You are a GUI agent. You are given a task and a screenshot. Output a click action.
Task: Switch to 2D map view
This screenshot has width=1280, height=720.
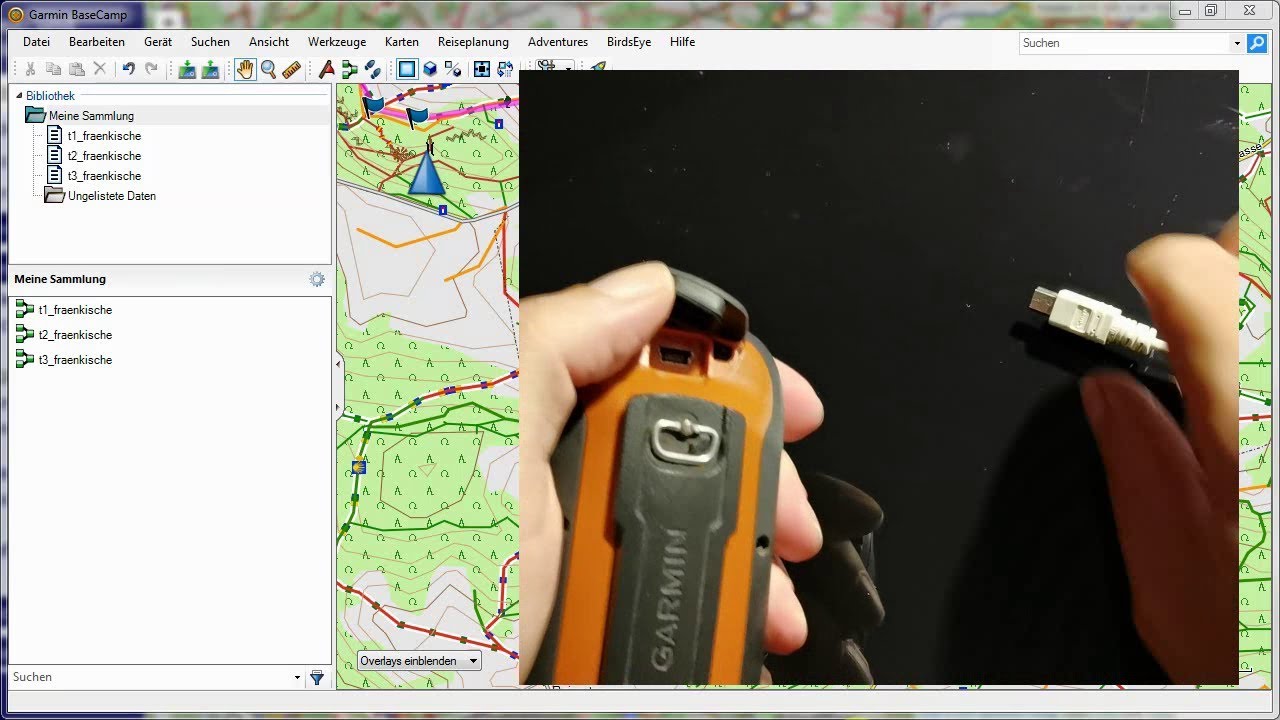click(406, 69)
